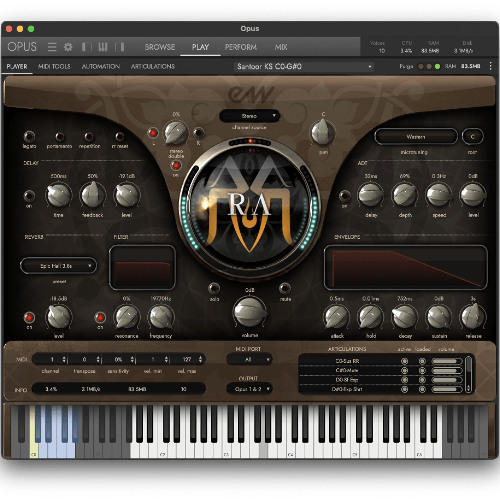Screen dimensions: 500x500
Task: Enable the solo button
Action: click(214, 288)
